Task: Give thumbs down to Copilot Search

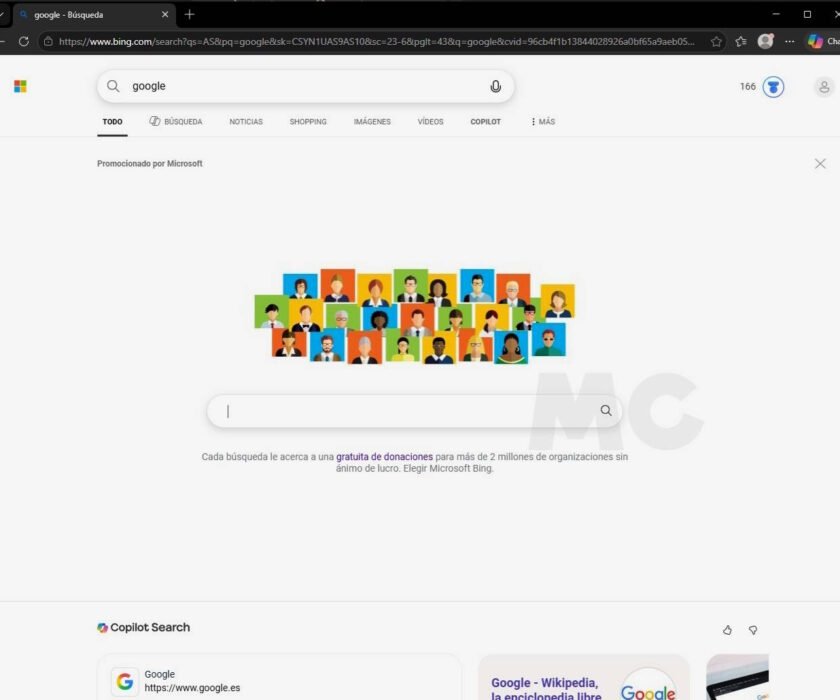Action: [x=753, y=630]
